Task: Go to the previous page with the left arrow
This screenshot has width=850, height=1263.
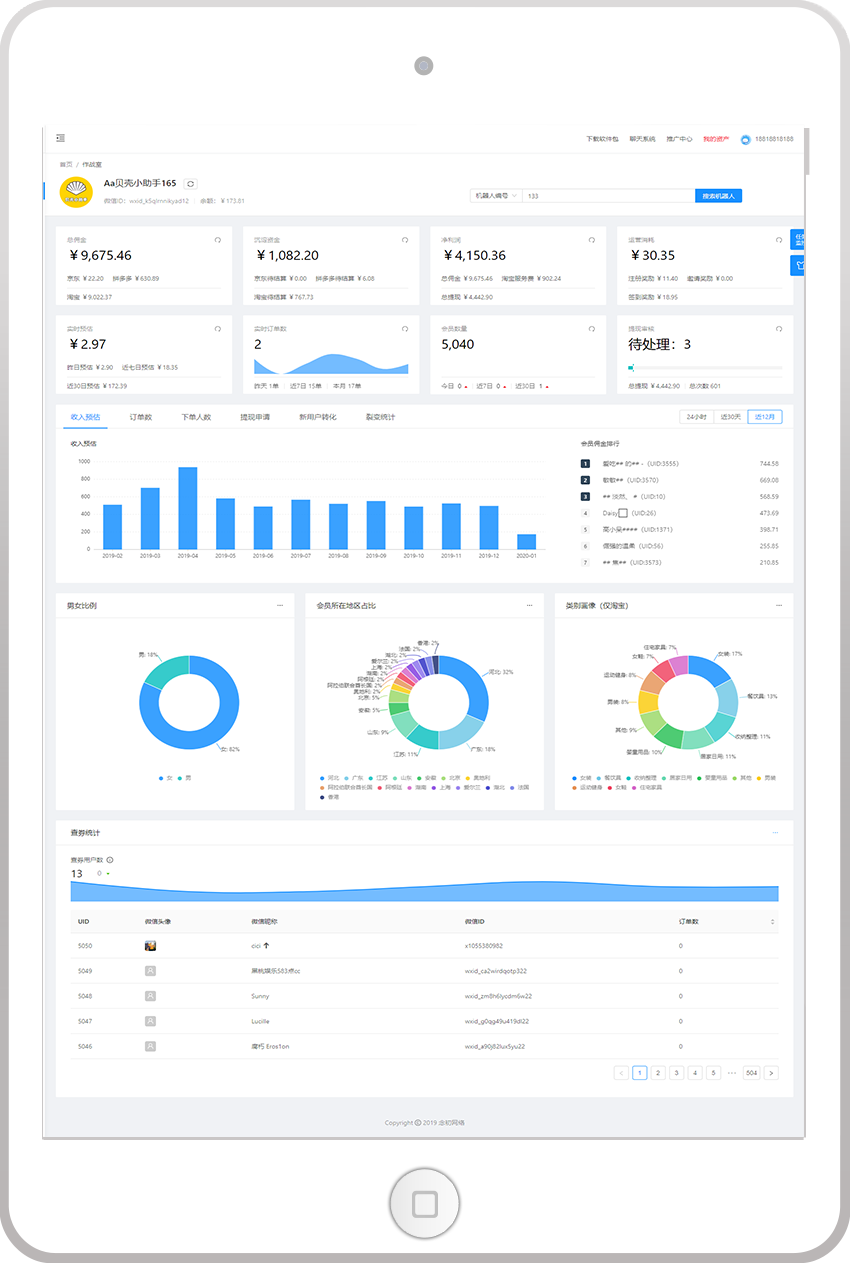Action: click(621, 1073)
